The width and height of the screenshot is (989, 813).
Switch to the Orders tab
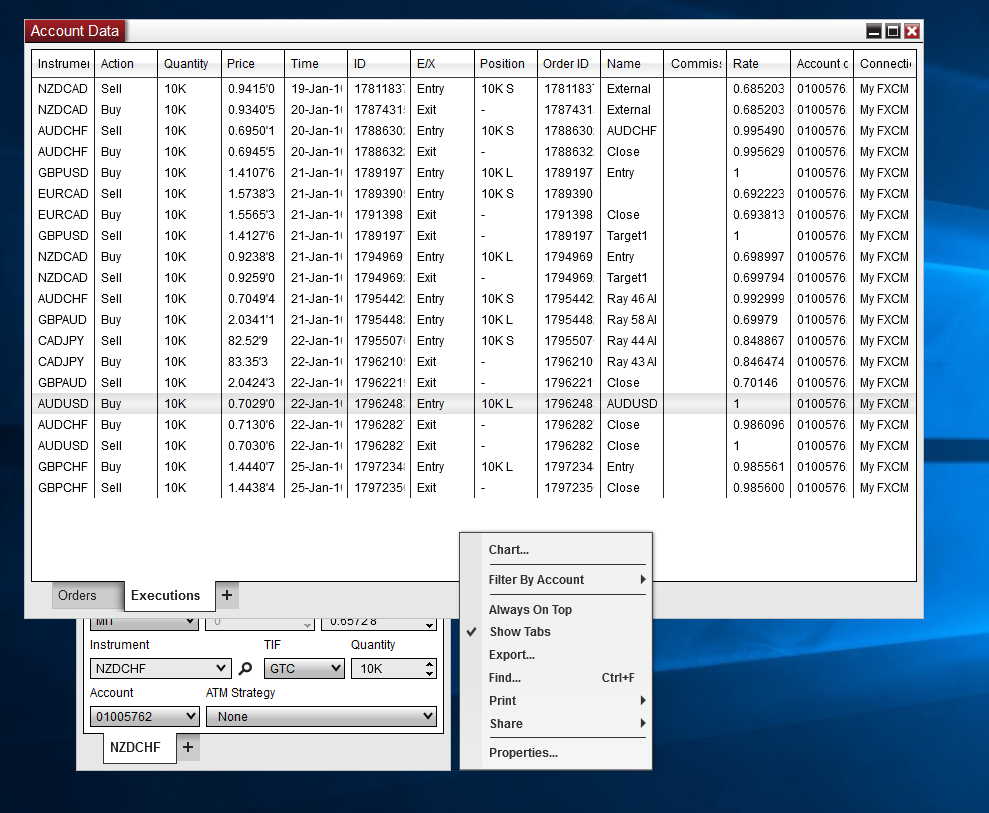pyautogui.click(x=77, y=596)
